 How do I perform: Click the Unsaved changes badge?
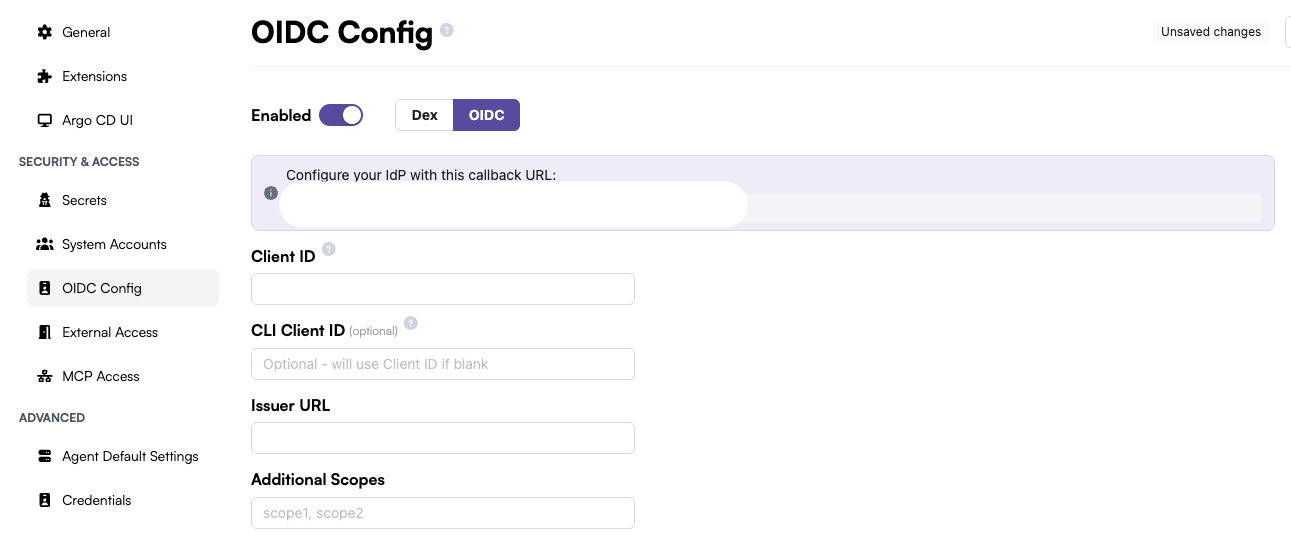1211,32
